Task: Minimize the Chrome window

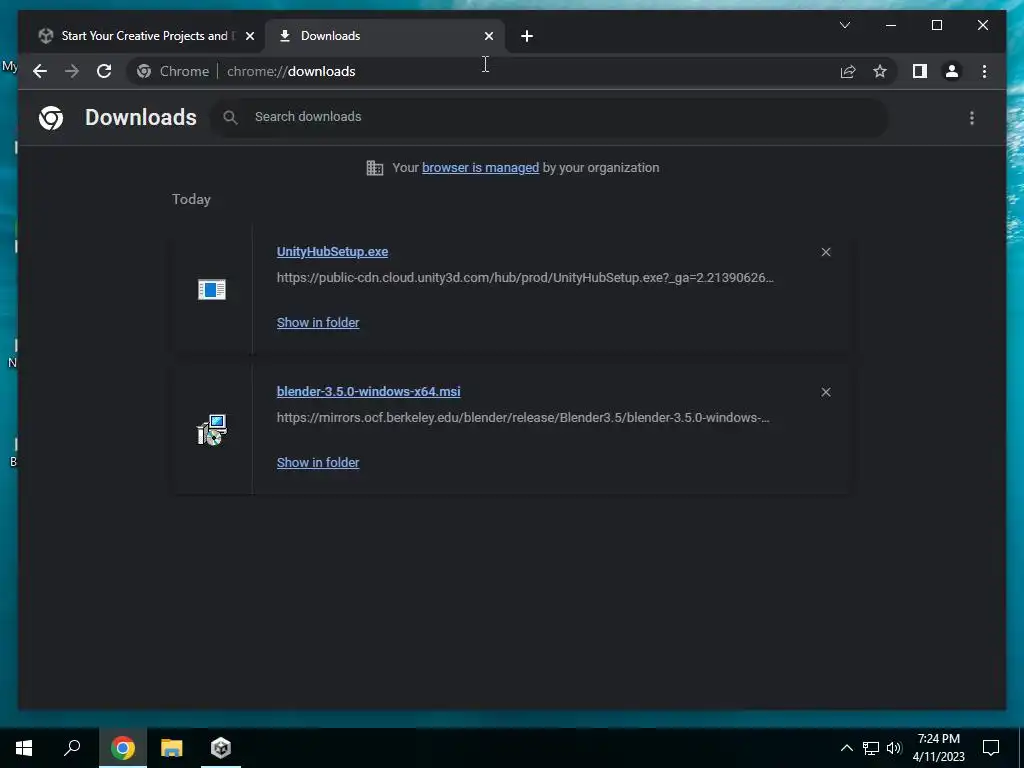Action: pos(891,25)
